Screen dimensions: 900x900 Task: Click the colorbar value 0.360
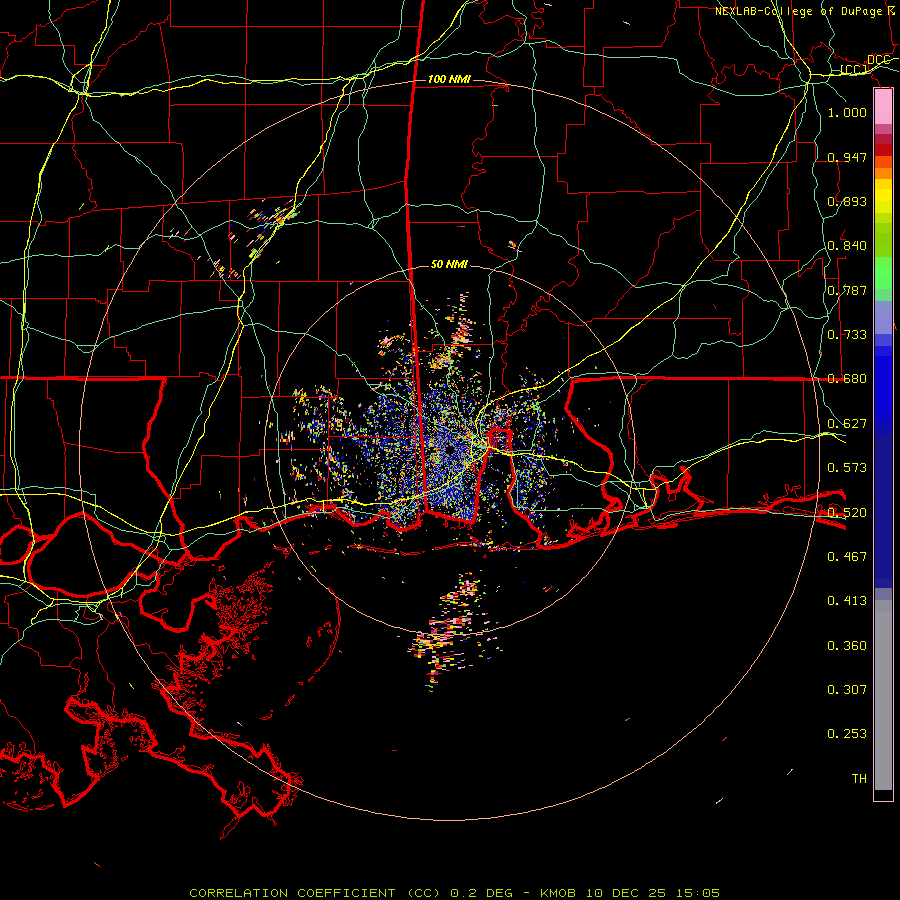[x=847, y=646]
